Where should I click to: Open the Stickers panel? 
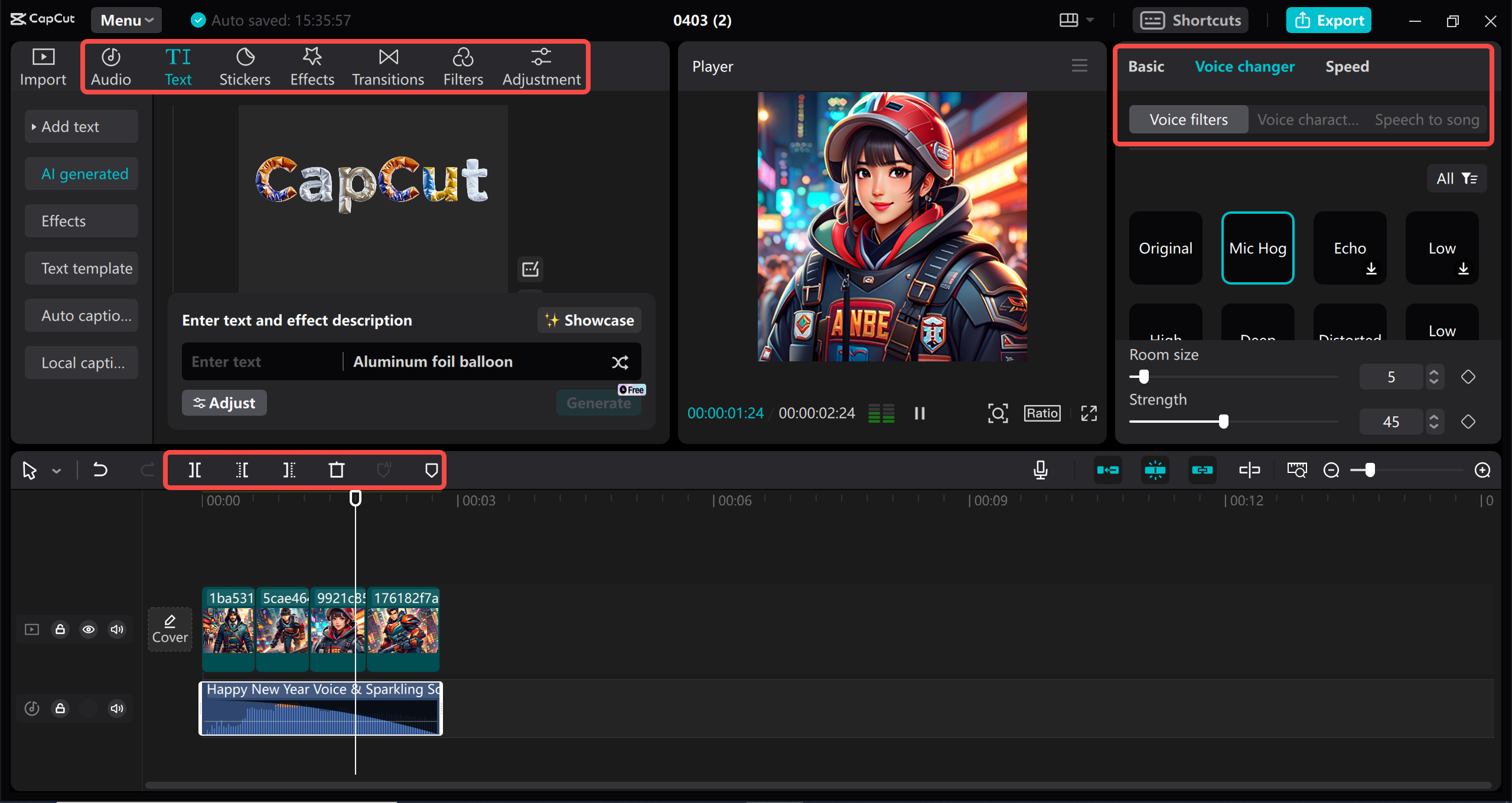(x=245, y=67)
